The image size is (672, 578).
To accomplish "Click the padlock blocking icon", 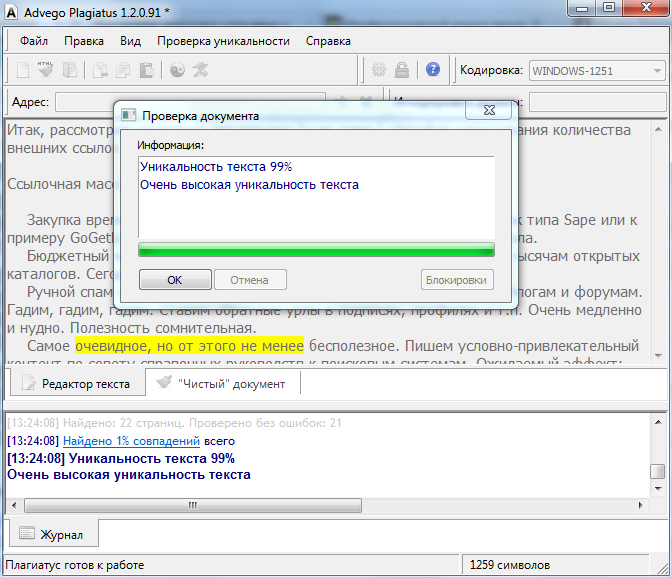I will (402, 69).
